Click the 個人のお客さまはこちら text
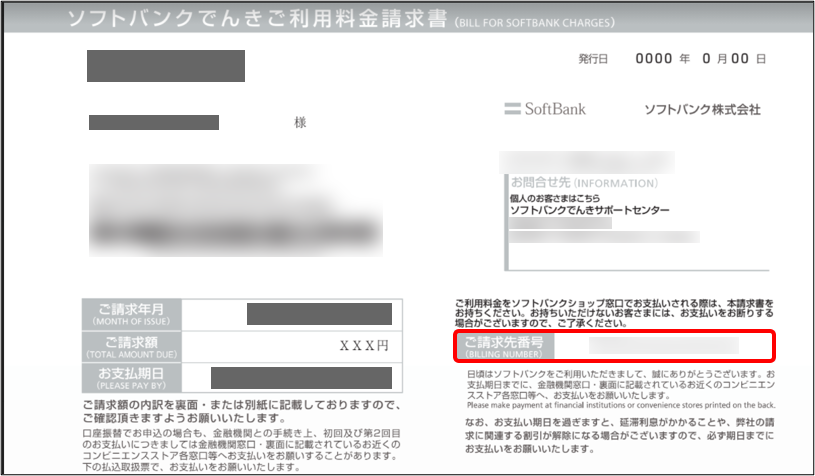Viewport: 815px width, 476px height. click(x=555, y=198)
